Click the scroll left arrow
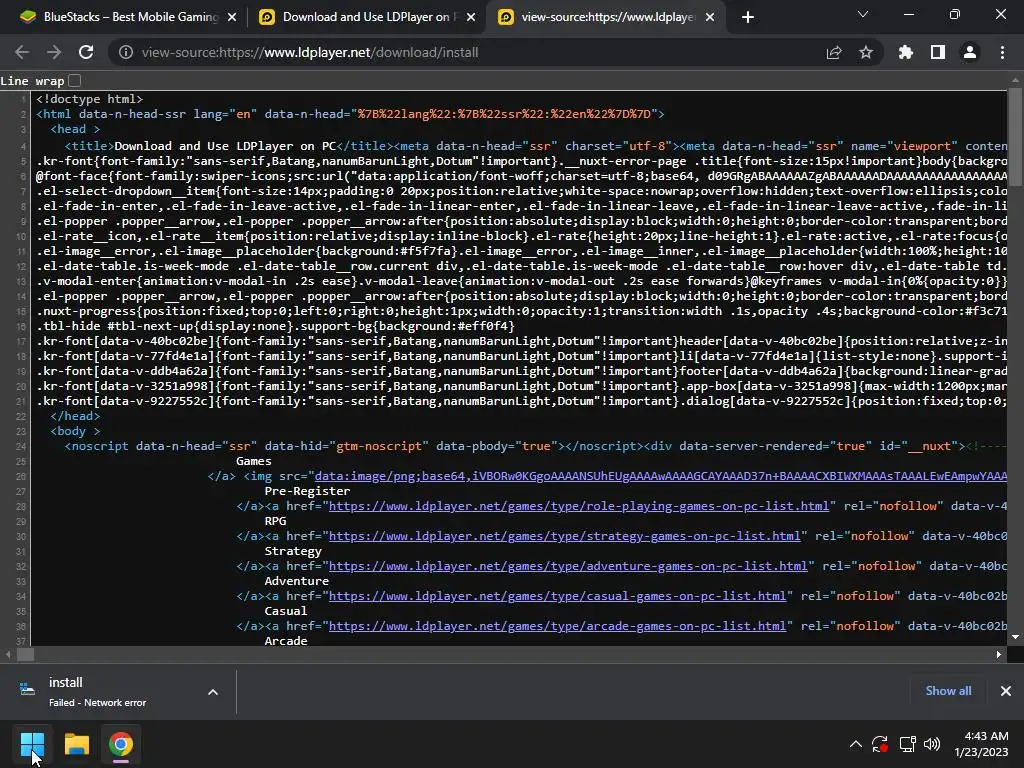Image resolution: width=1024 pixels, height=768 pixels. (8, 654)
